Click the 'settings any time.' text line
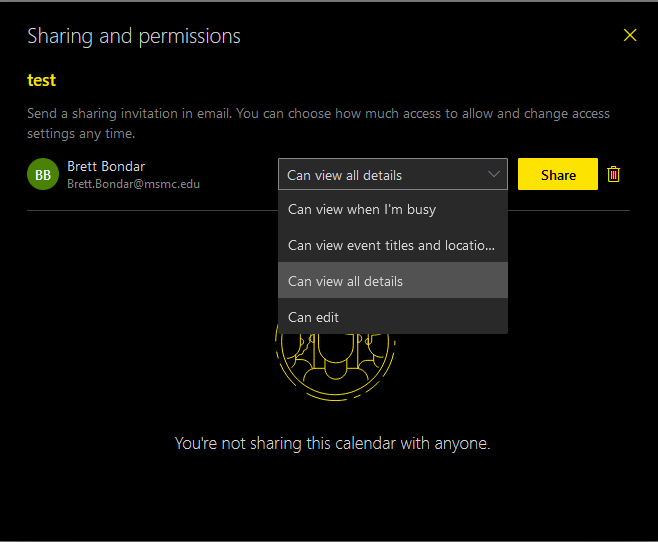This screenshot has height=542, width=658. click(x=81, y=133)
